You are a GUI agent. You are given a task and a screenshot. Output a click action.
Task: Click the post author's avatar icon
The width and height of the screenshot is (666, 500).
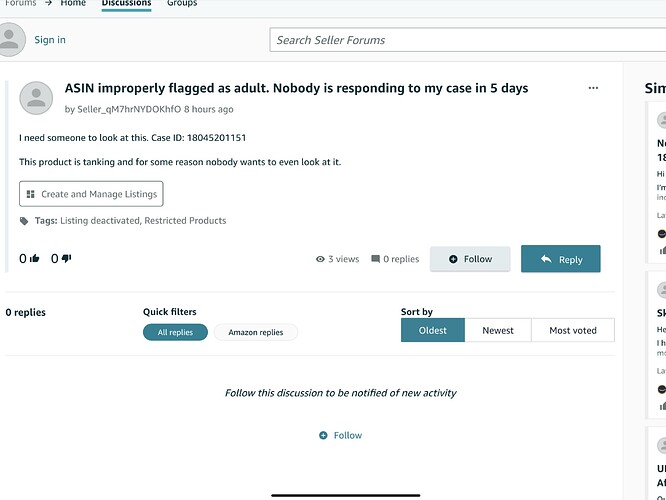pos(36,98)
